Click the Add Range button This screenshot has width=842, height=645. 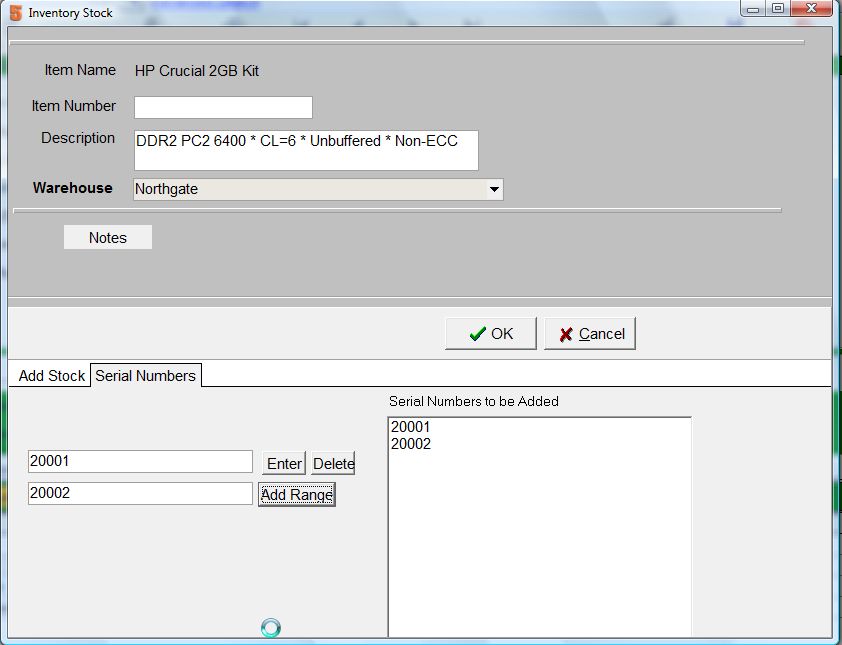point(297,495)
